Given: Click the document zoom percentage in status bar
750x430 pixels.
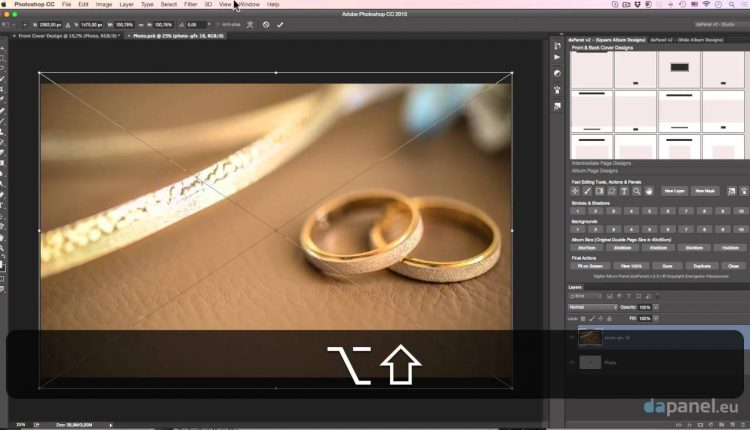Looking at the screenshot, I should pos(21,425).
